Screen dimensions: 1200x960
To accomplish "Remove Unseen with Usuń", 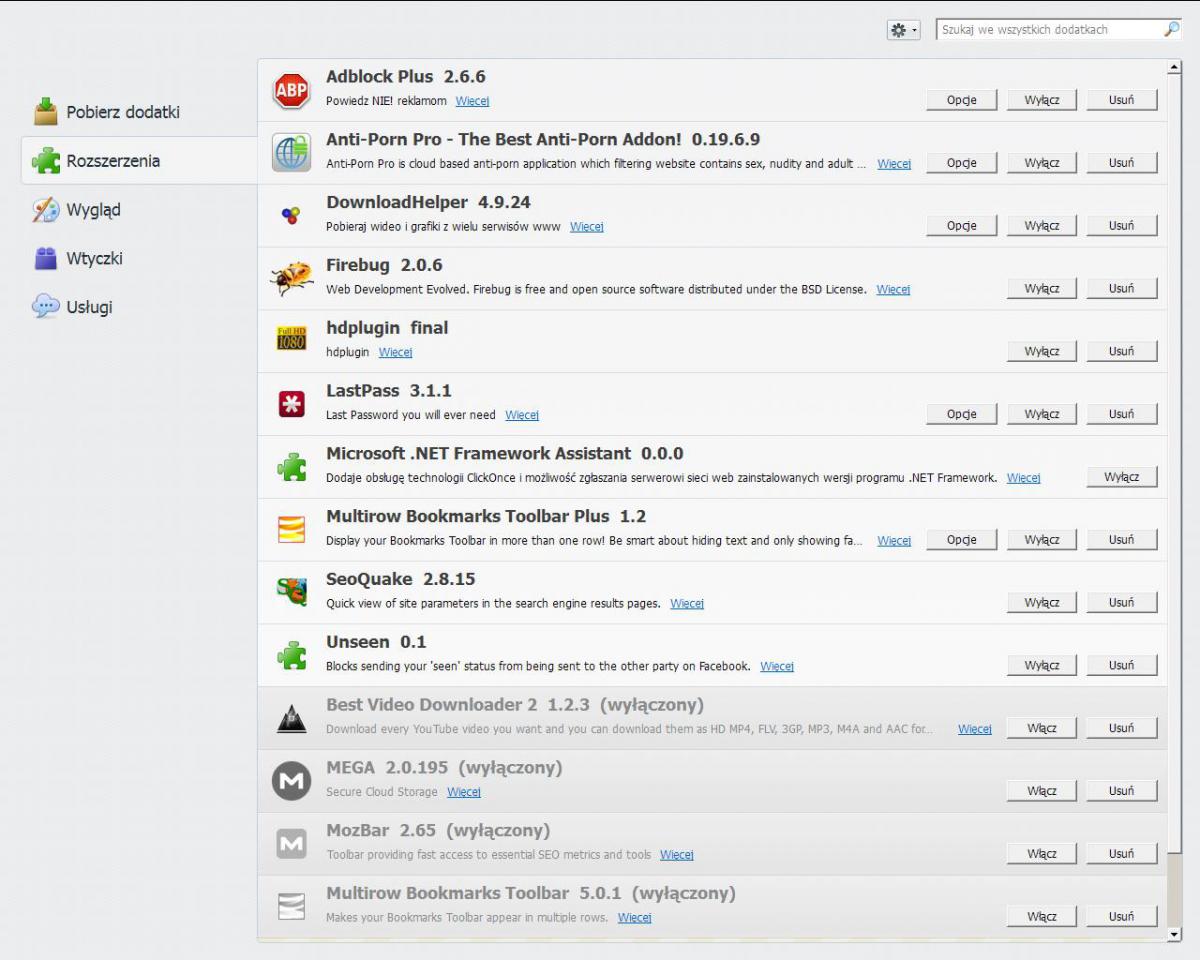I will 1122,665.
